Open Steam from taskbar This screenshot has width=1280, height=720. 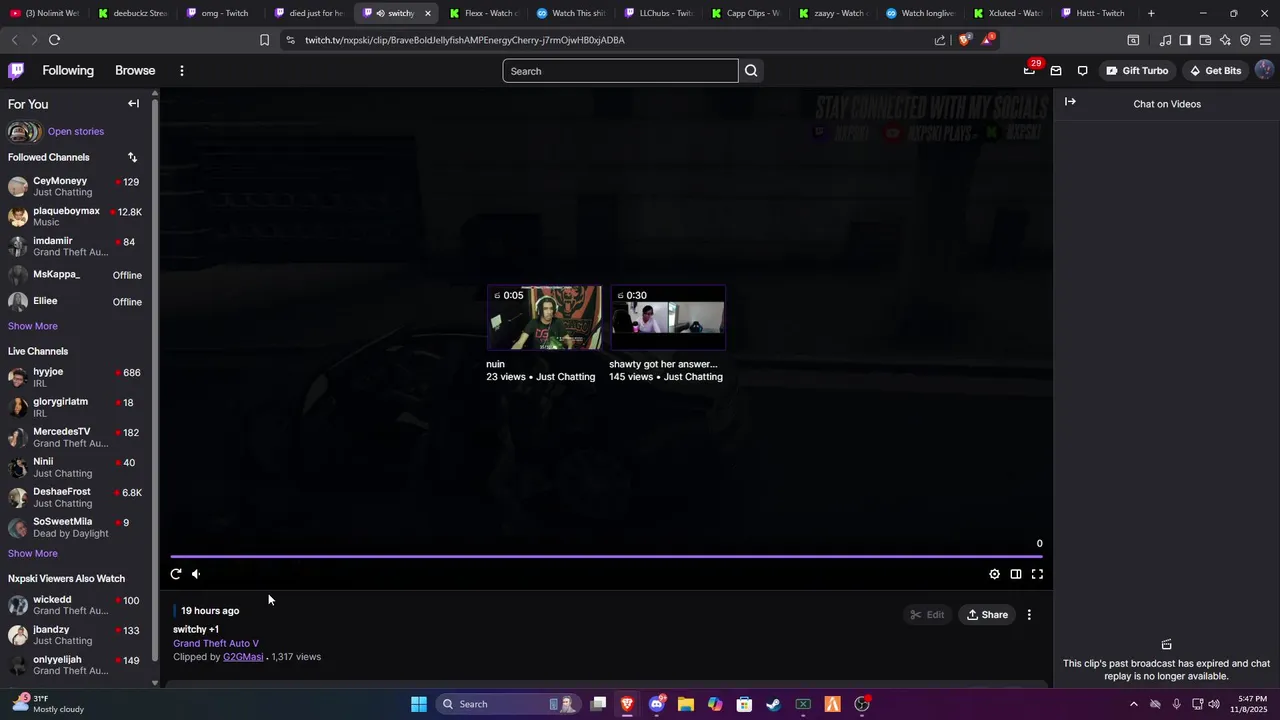coord(773,704)
